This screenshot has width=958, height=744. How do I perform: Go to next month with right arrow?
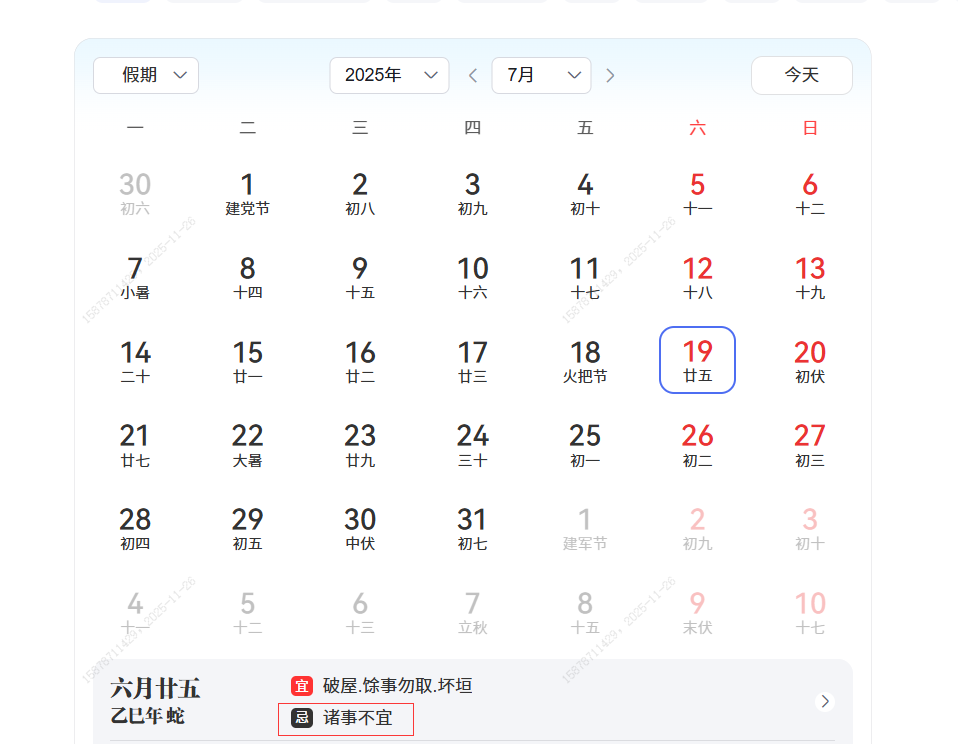(610, 75)
